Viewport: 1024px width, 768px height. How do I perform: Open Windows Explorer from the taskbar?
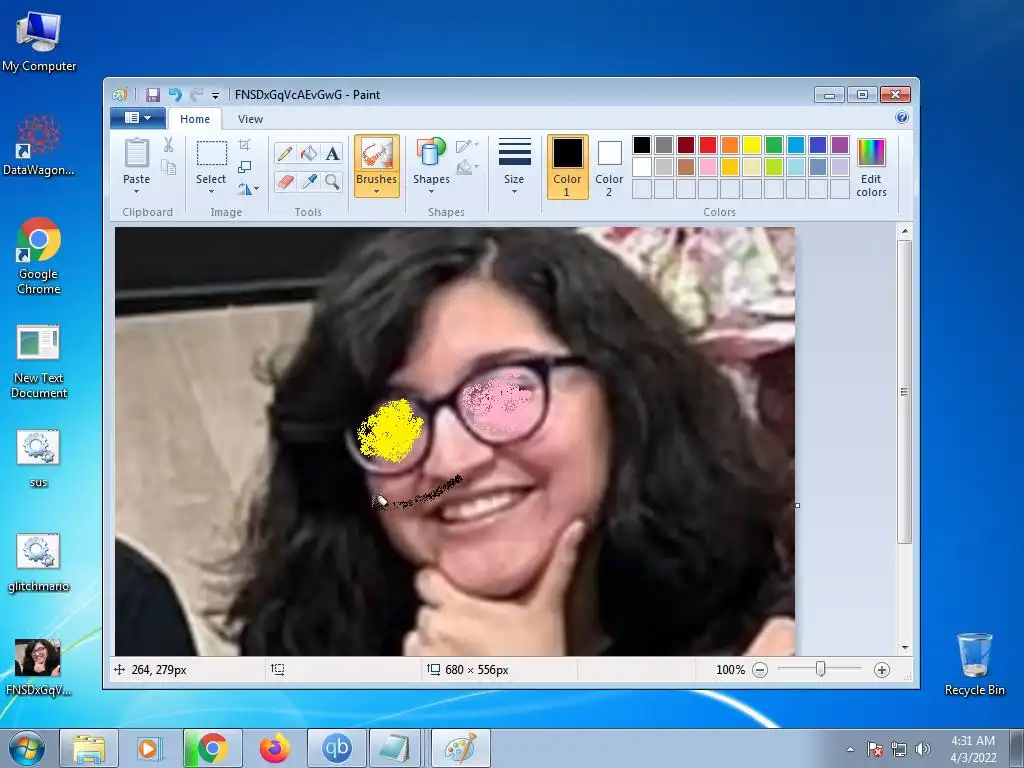[x=89, y=748]
